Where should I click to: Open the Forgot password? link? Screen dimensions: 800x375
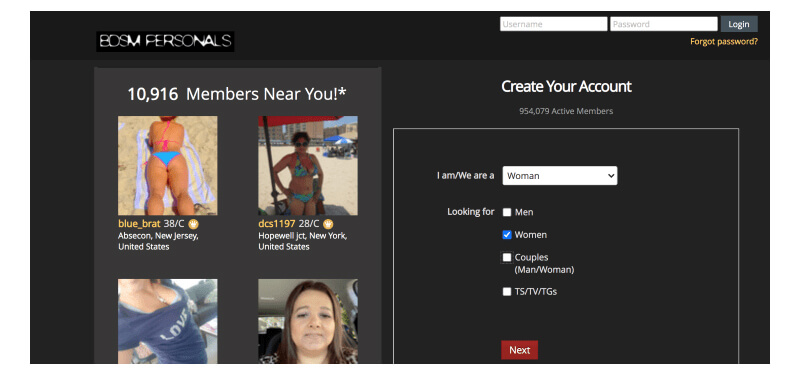(x=724, y=42)
